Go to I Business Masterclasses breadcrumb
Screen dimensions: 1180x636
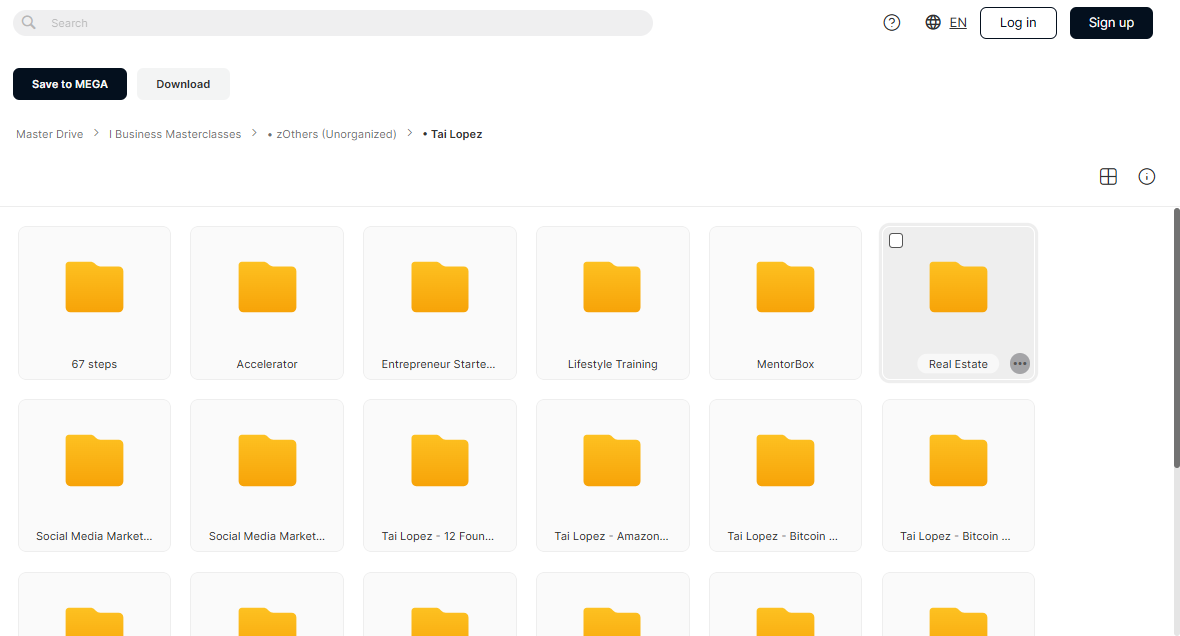pyautogui.click(x=175, y=134)
